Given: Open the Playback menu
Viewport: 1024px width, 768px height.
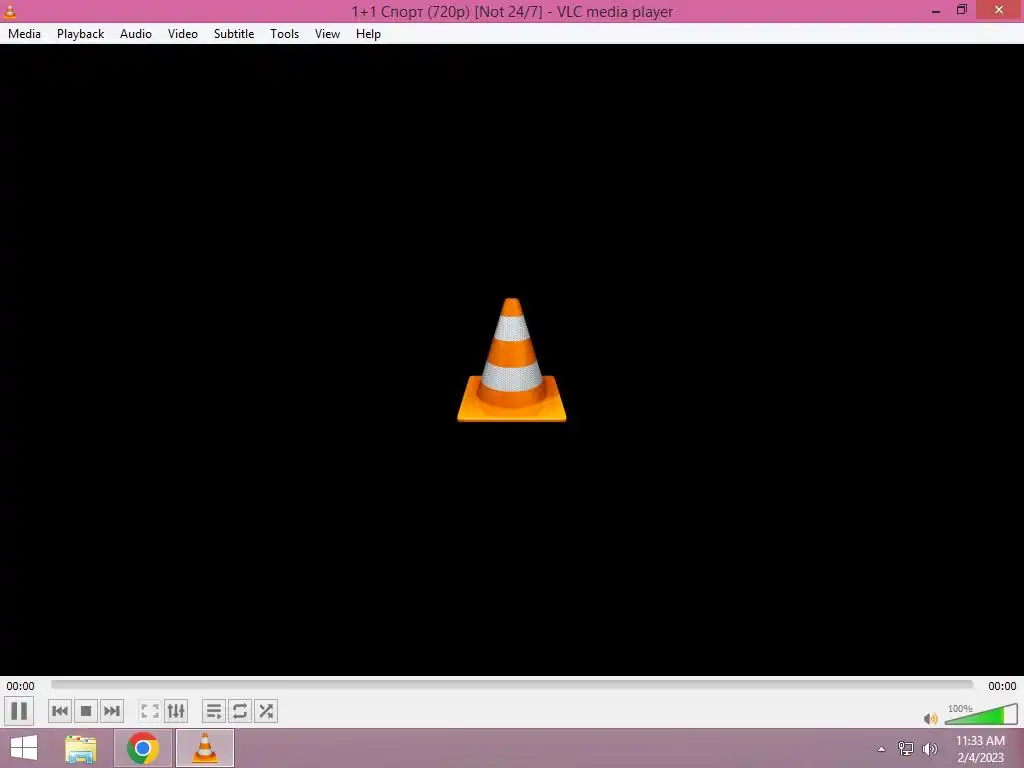Looking at the screenshot, I should coord(80,34).
